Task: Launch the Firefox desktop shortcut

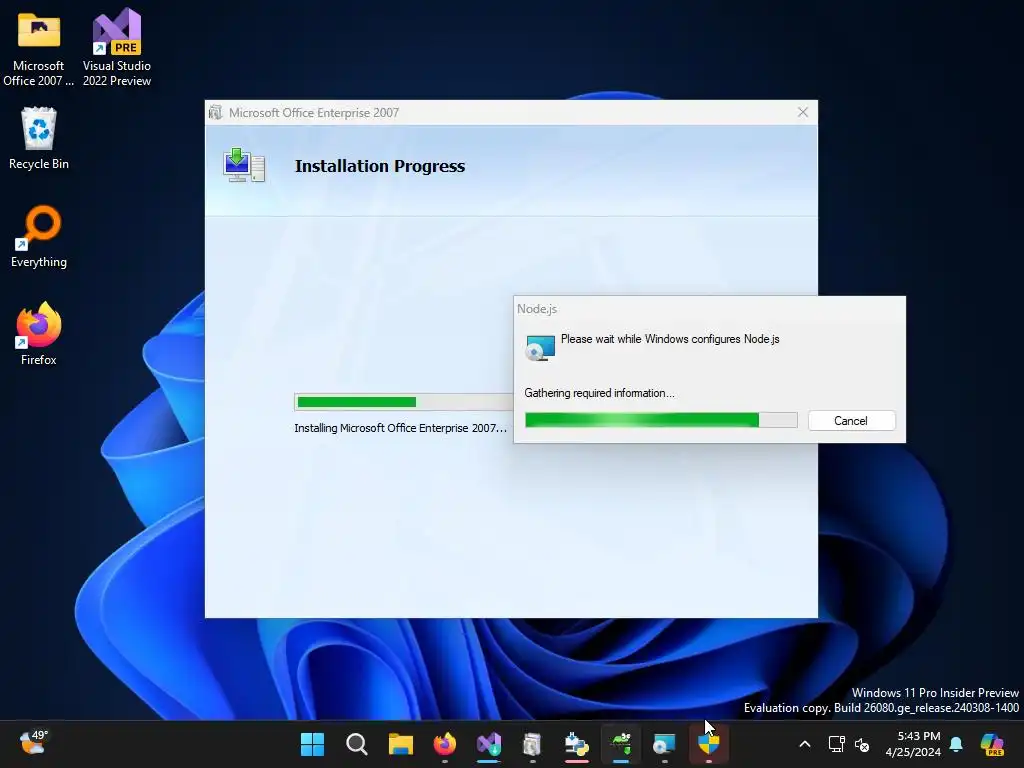Action: 39,334
